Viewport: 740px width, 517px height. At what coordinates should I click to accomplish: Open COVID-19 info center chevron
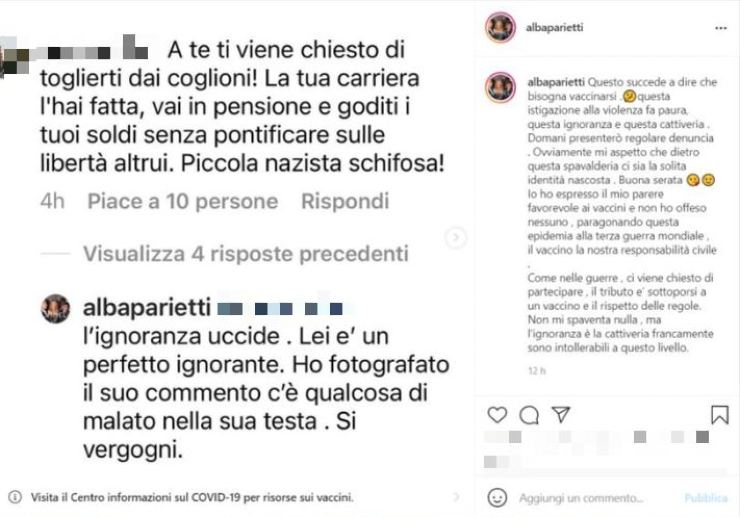click(456, 497)
